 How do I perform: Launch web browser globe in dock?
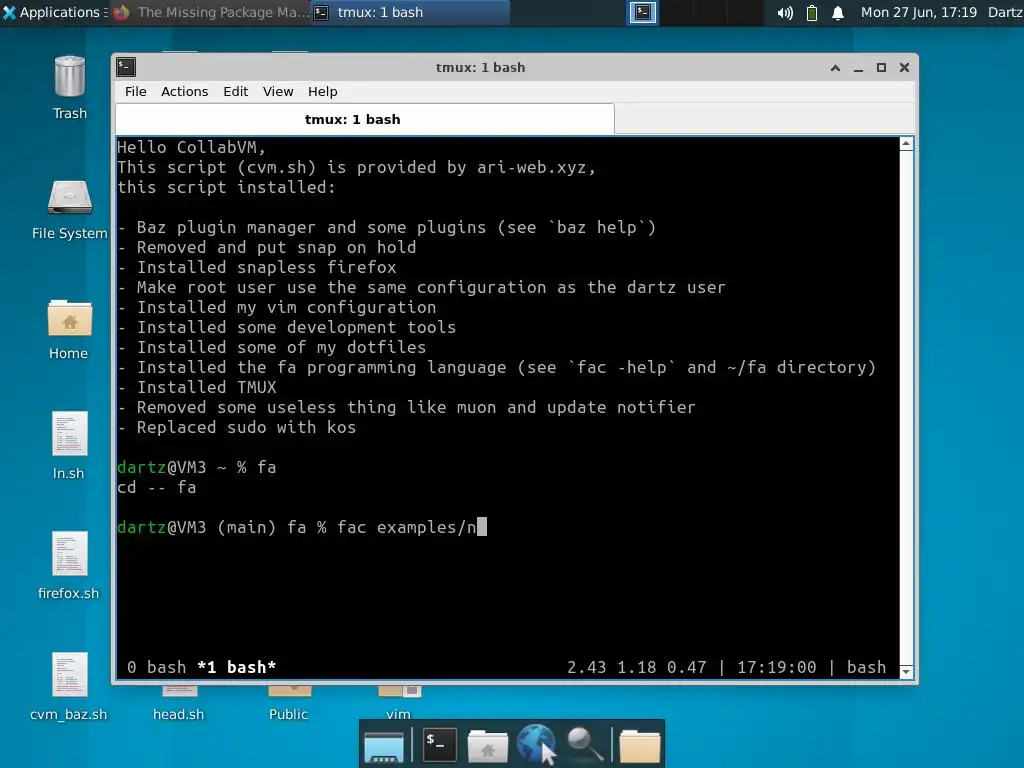pyautogui.click(x=536, y=744)
